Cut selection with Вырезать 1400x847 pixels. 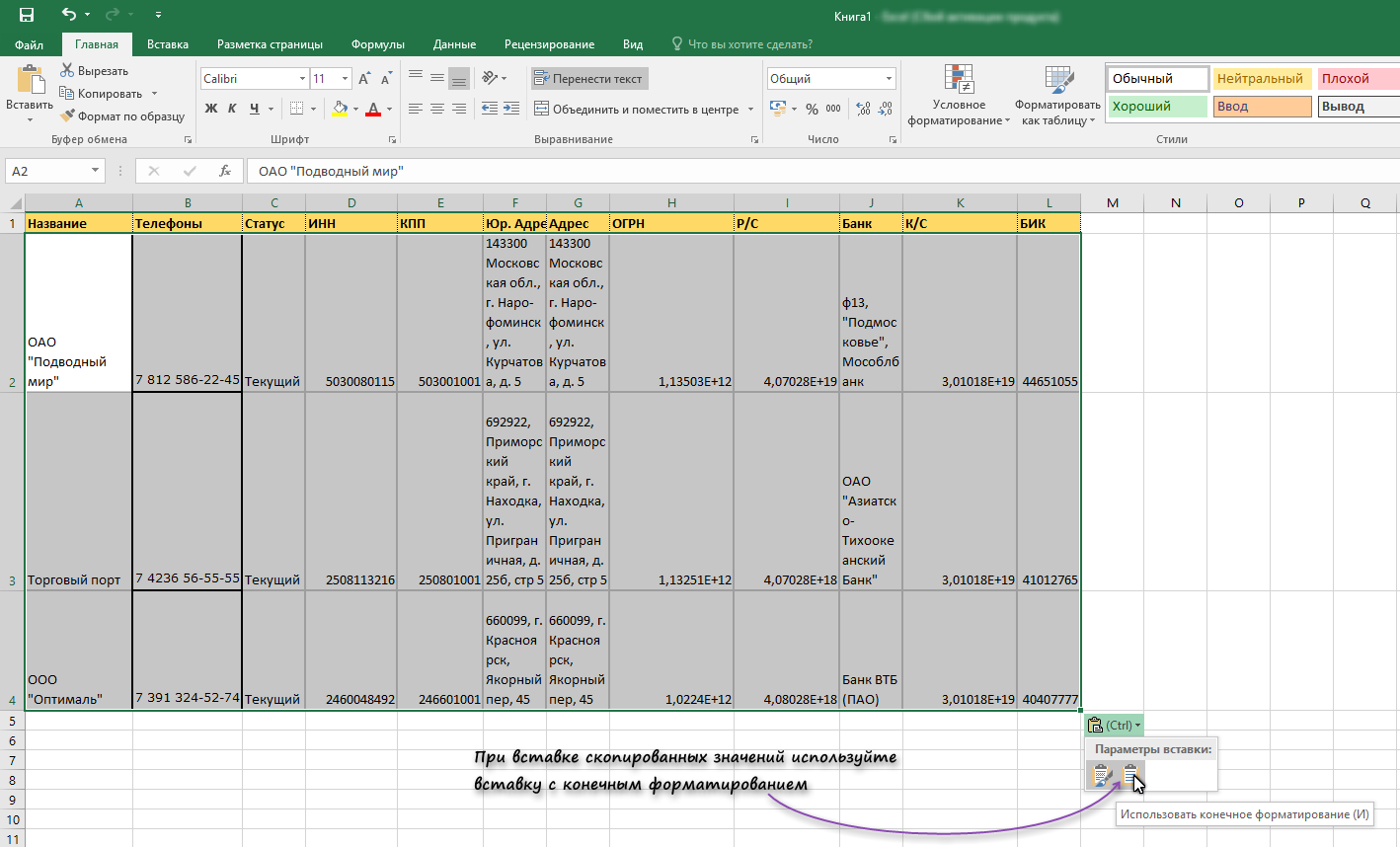click(x=95, y=71)
